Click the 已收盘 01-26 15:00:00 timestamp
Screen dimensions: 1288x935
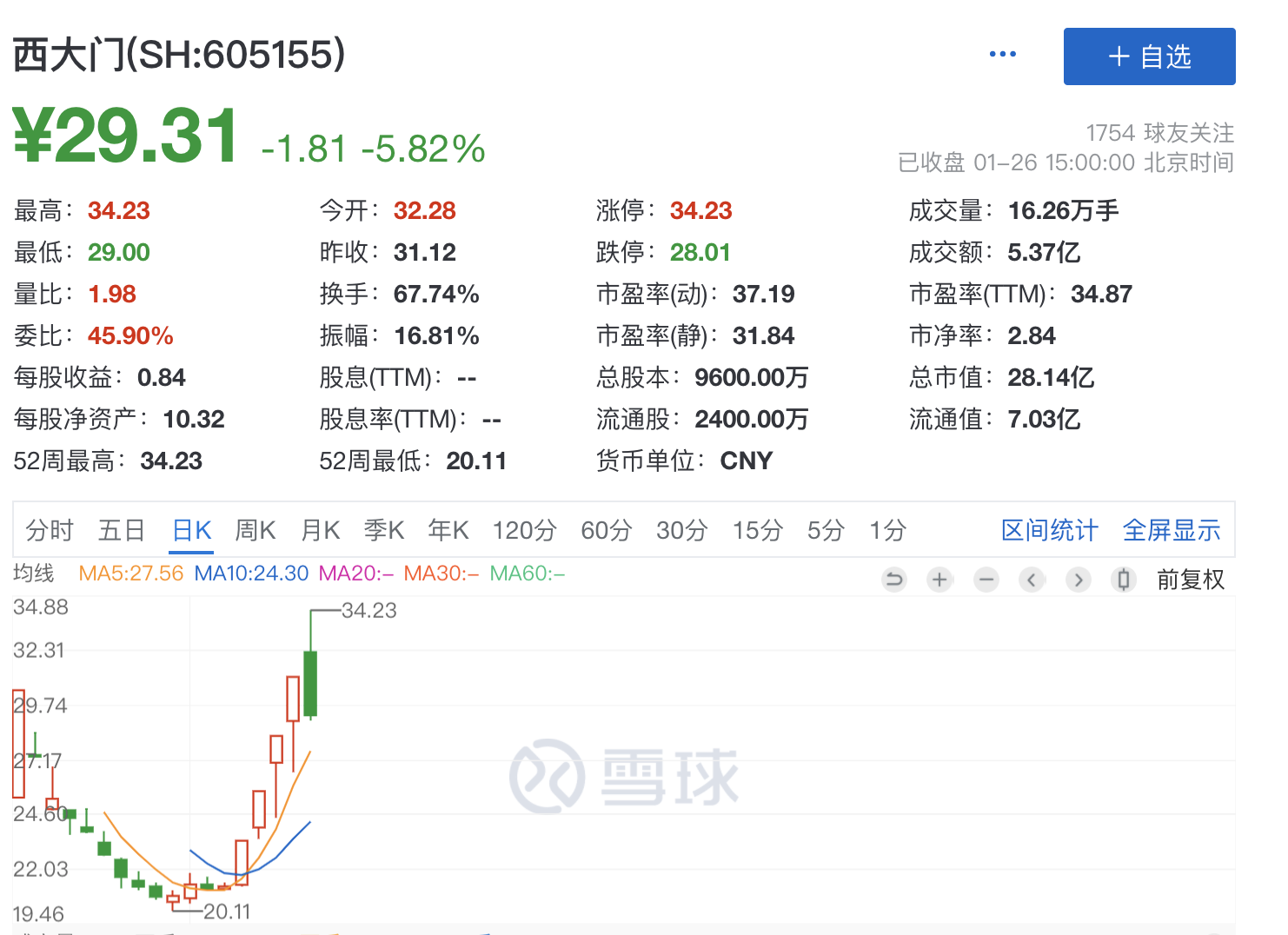1066,162
